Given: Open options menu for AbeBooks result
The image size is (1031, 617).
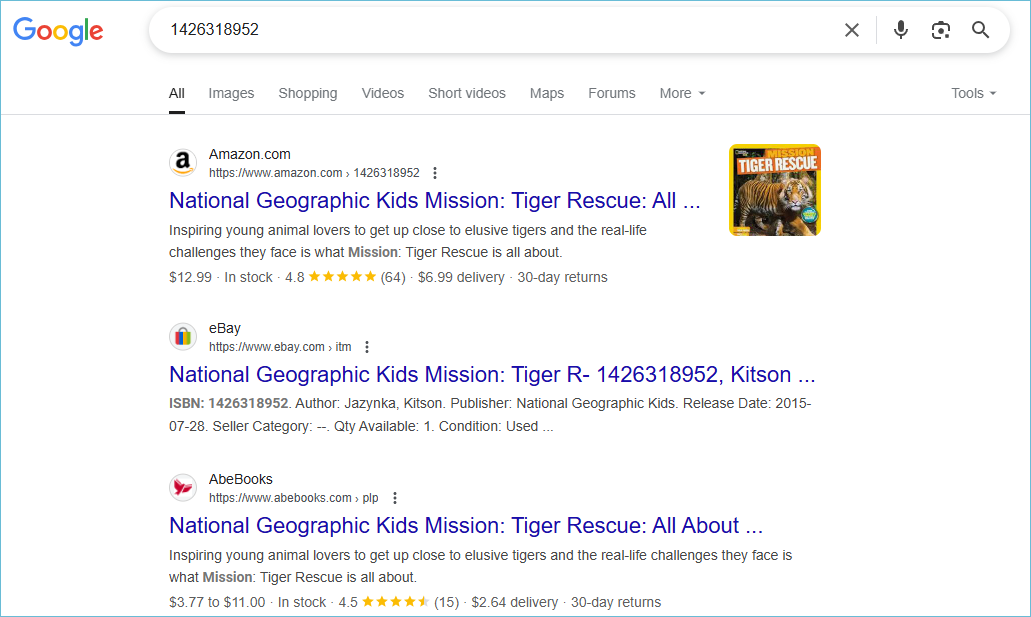Looking at the screenshot, I should tap(395, 498).
